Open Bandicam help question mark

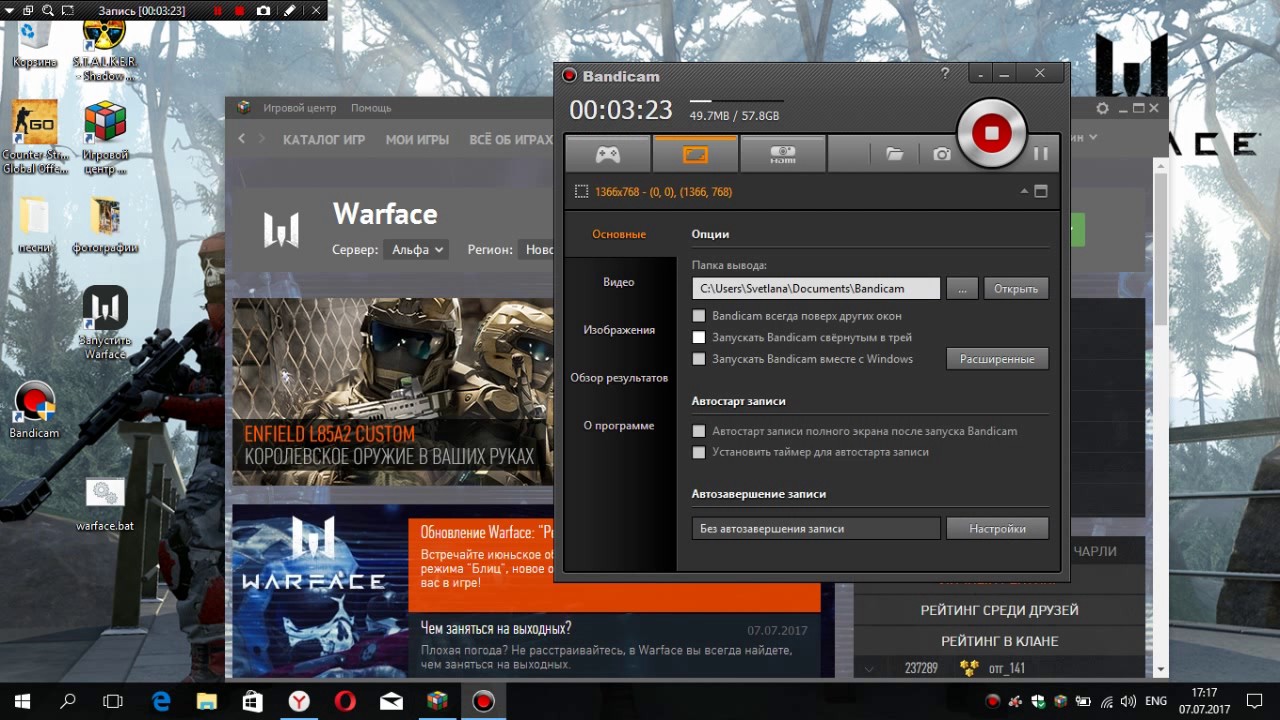pos(945,74)
